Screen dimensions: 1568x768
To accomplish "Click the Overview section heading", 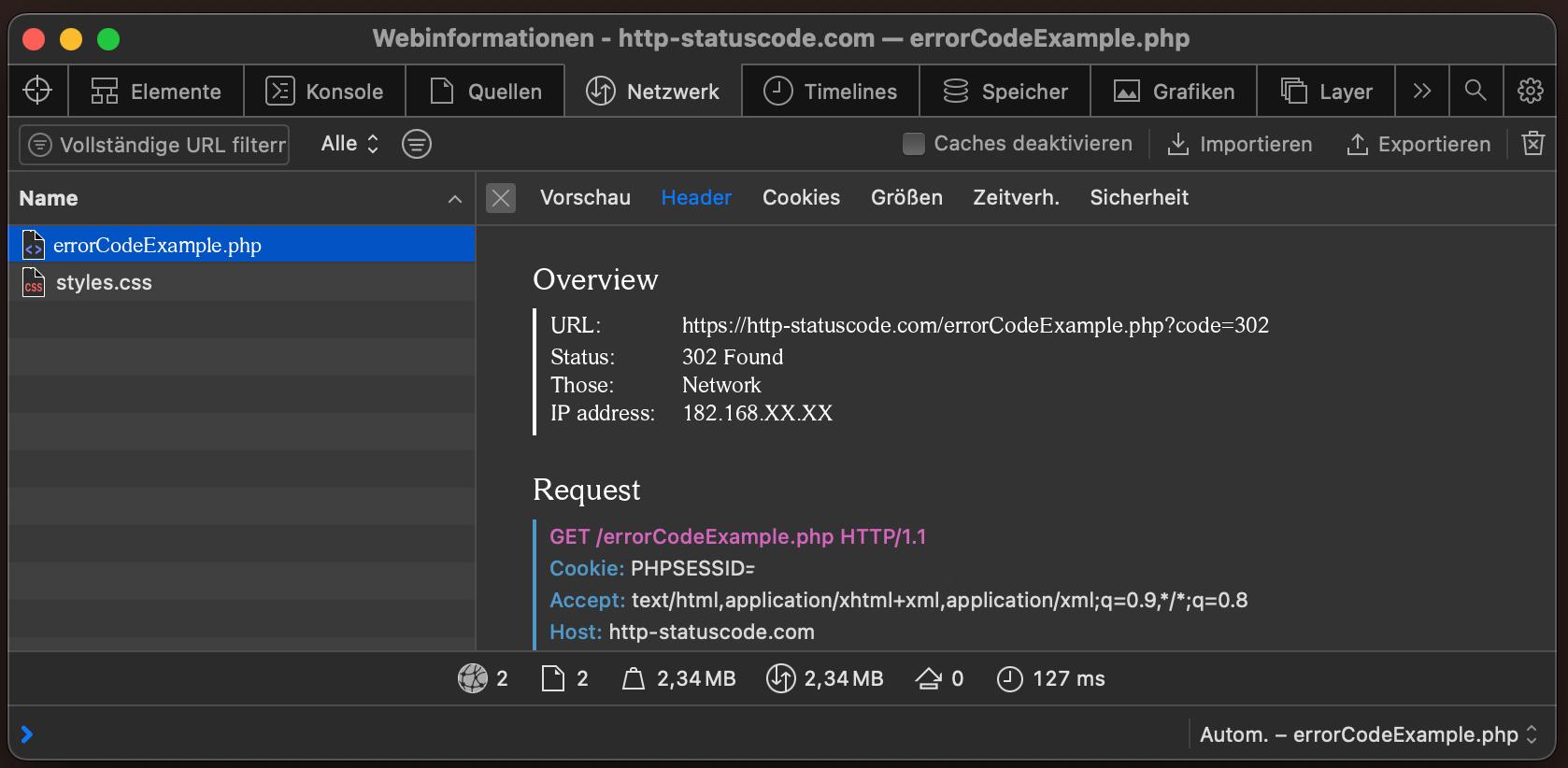I will tap(595, 279).
